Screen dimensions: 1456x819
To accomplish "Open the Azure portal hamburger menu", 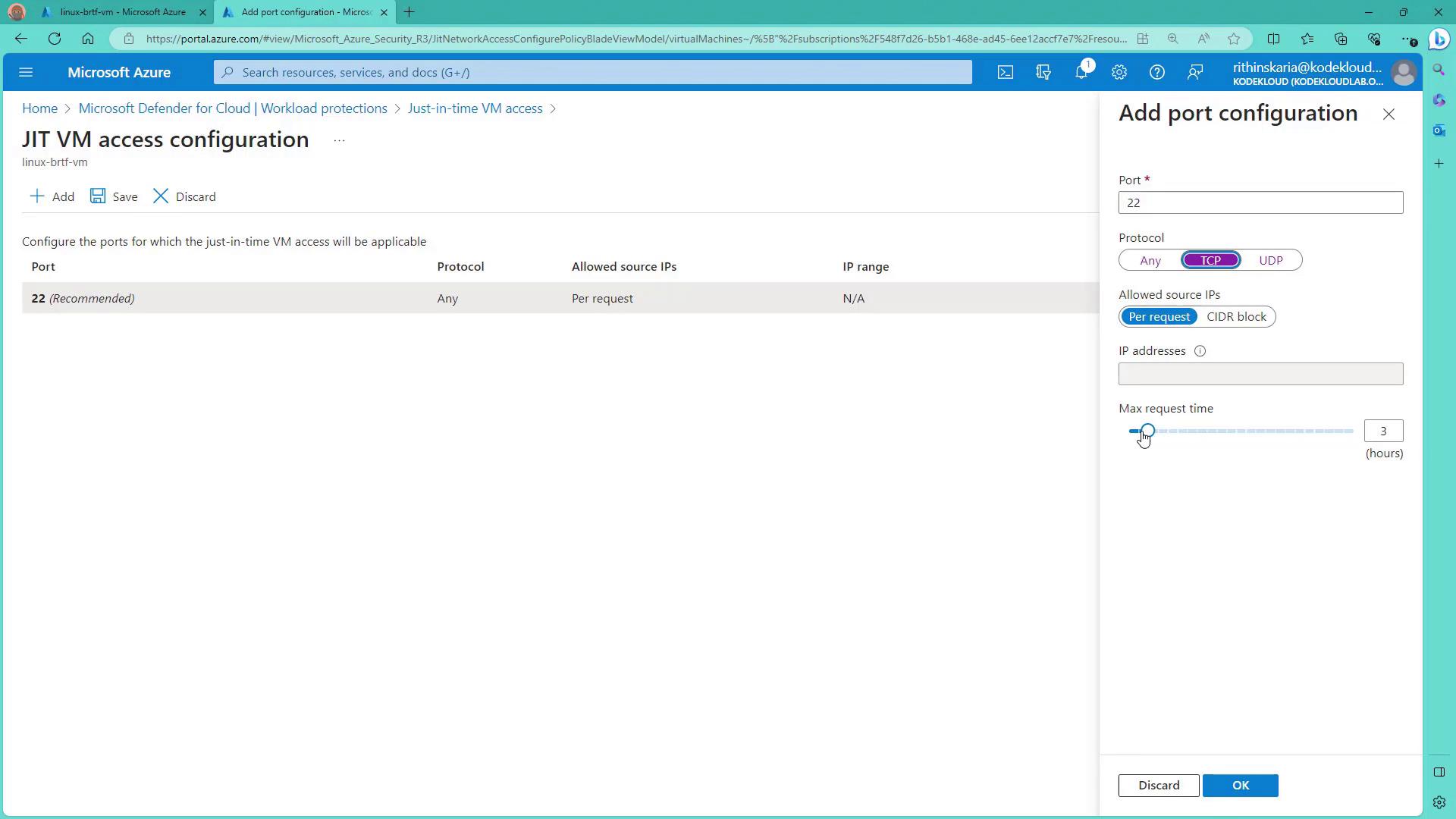I will click(x=26, y=72).
